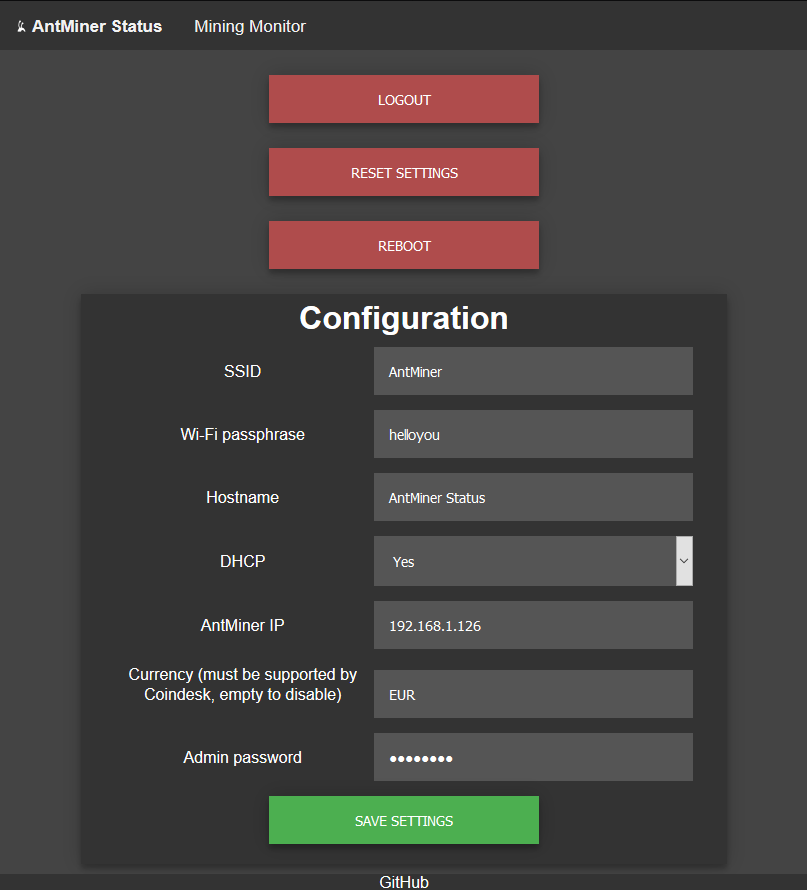Viewport: 807px width, 890px height.
Task: Click the AntMiner IP label
Action: (242, 625)
